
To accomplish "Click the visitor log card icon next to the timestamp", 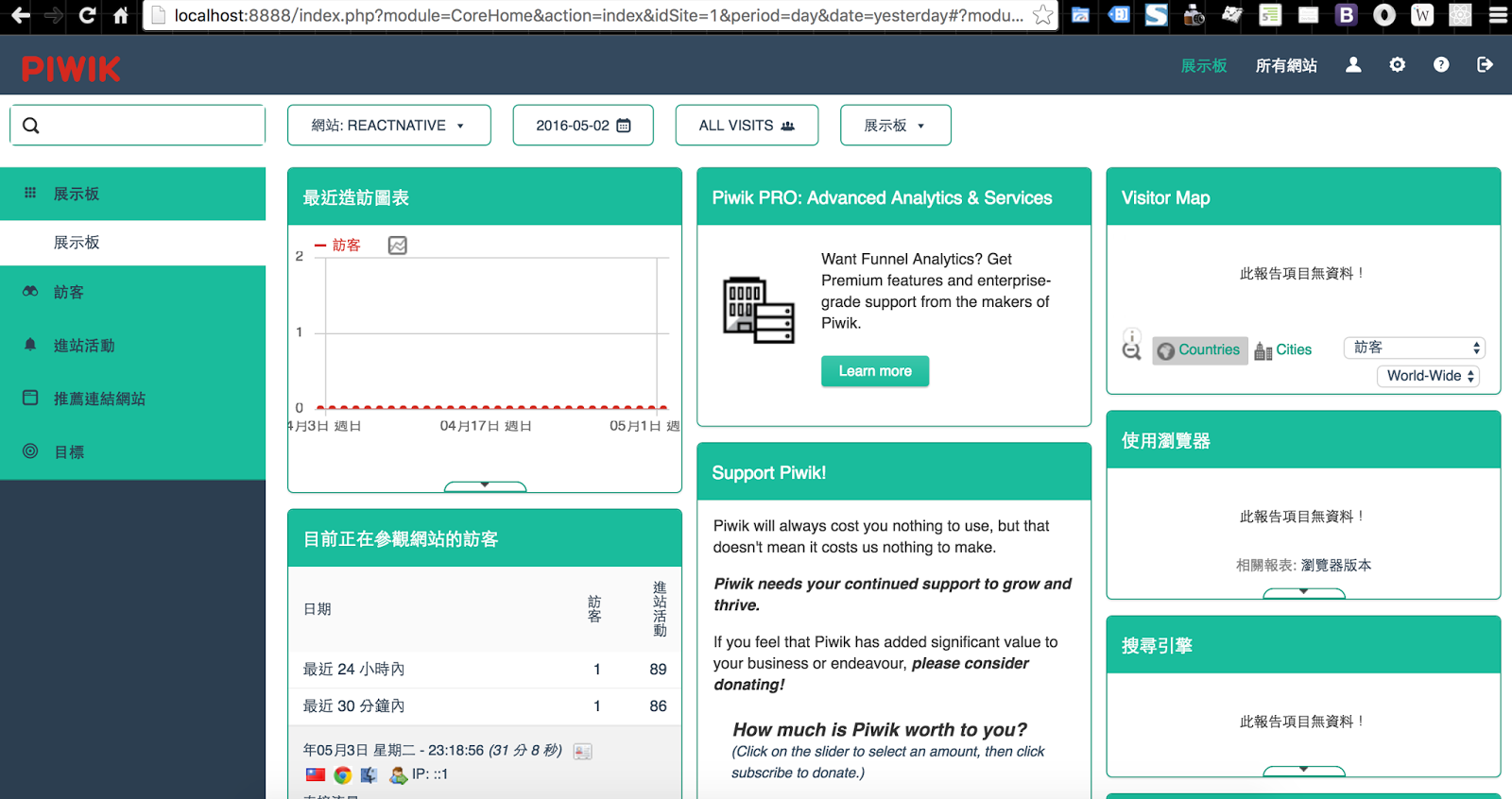I will pos(583,752).
